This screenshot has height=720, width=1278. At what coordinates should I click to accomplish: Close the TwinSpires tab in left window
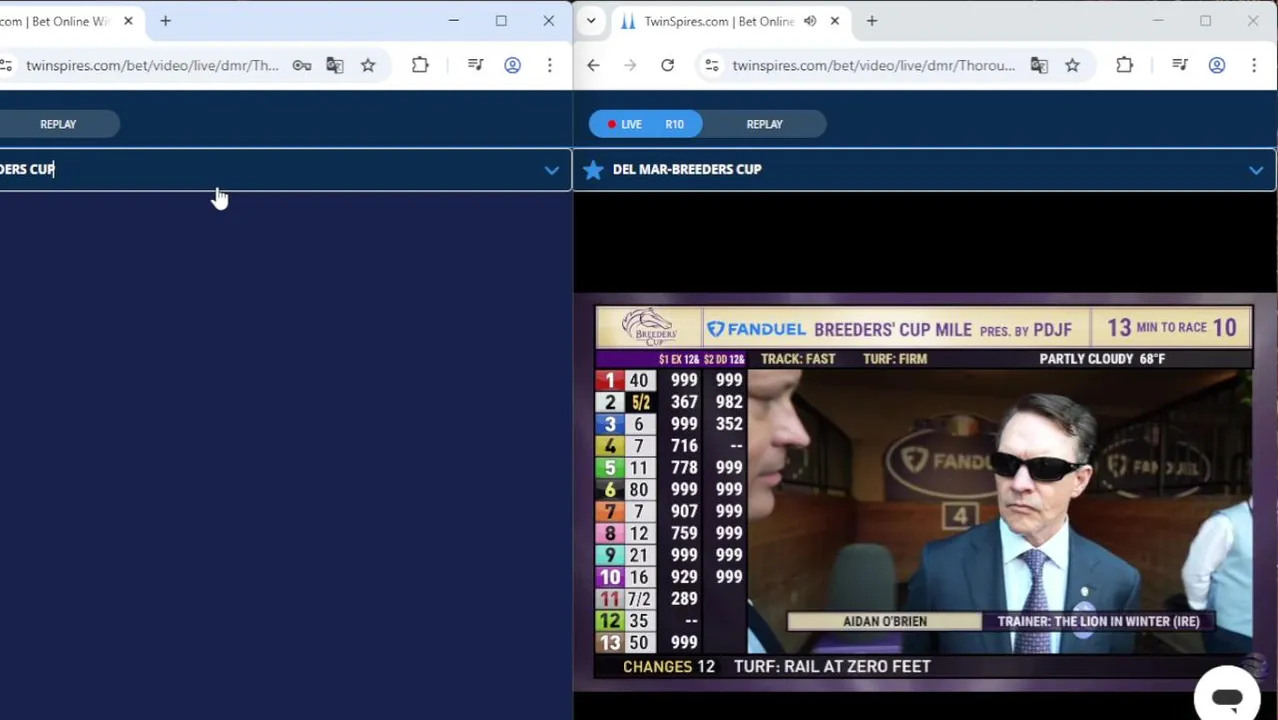point(128,21)
